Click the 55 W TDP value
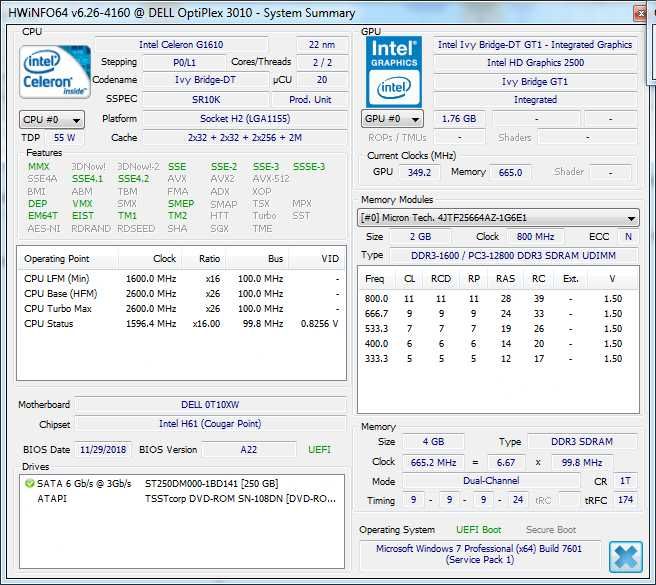 (x=64, y=137)
